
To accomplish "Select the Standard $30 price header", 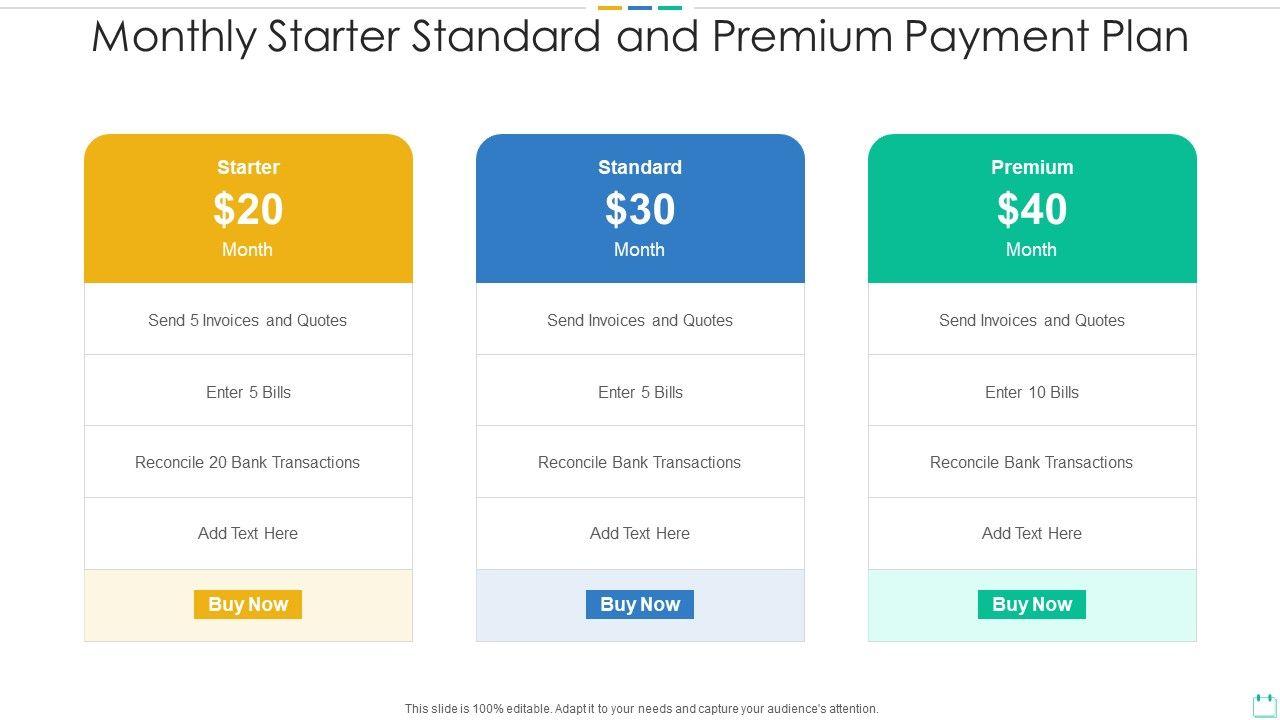I will coord(640,209).
